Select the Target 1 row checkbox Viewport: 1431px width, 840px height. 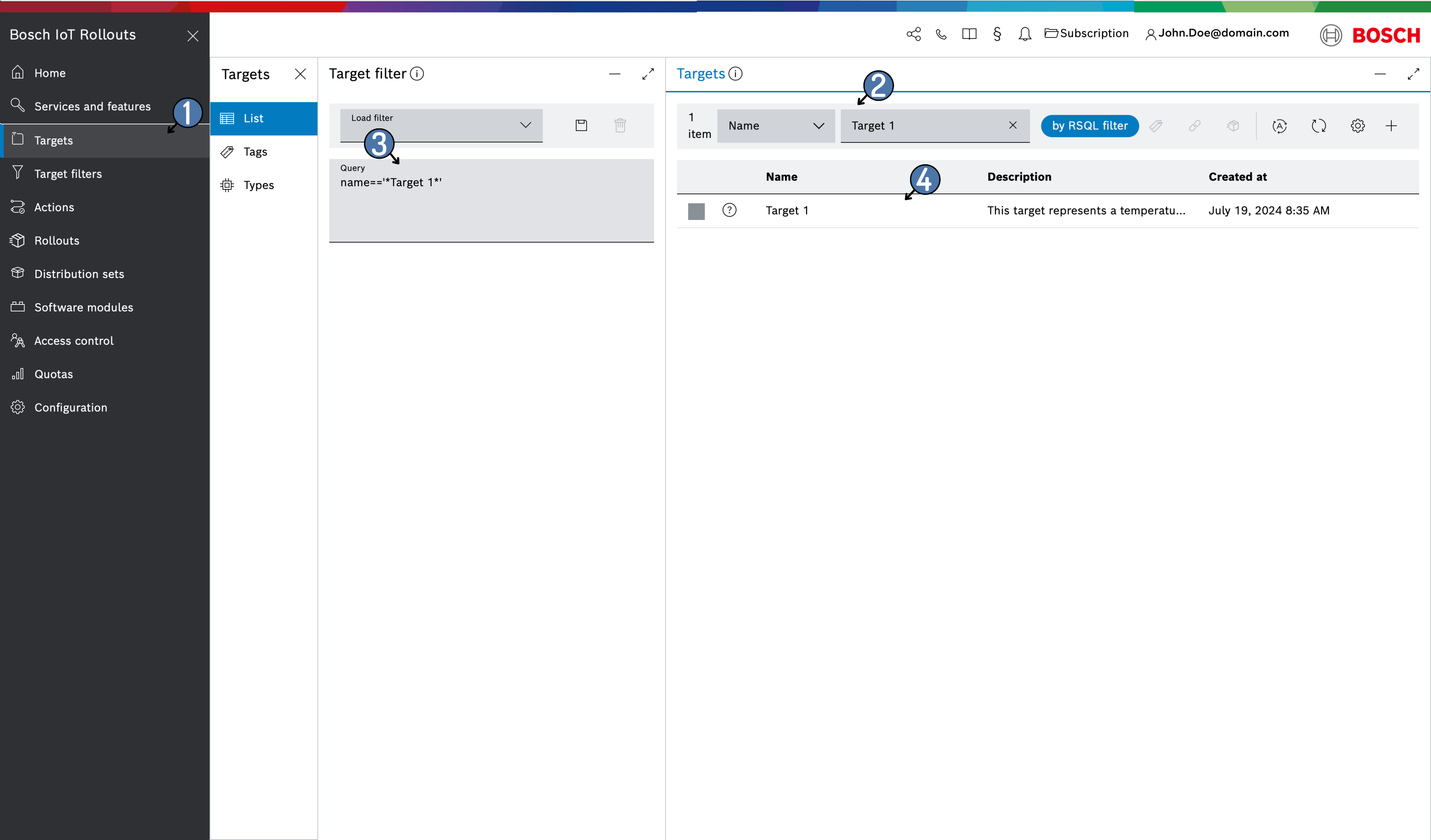696,211
